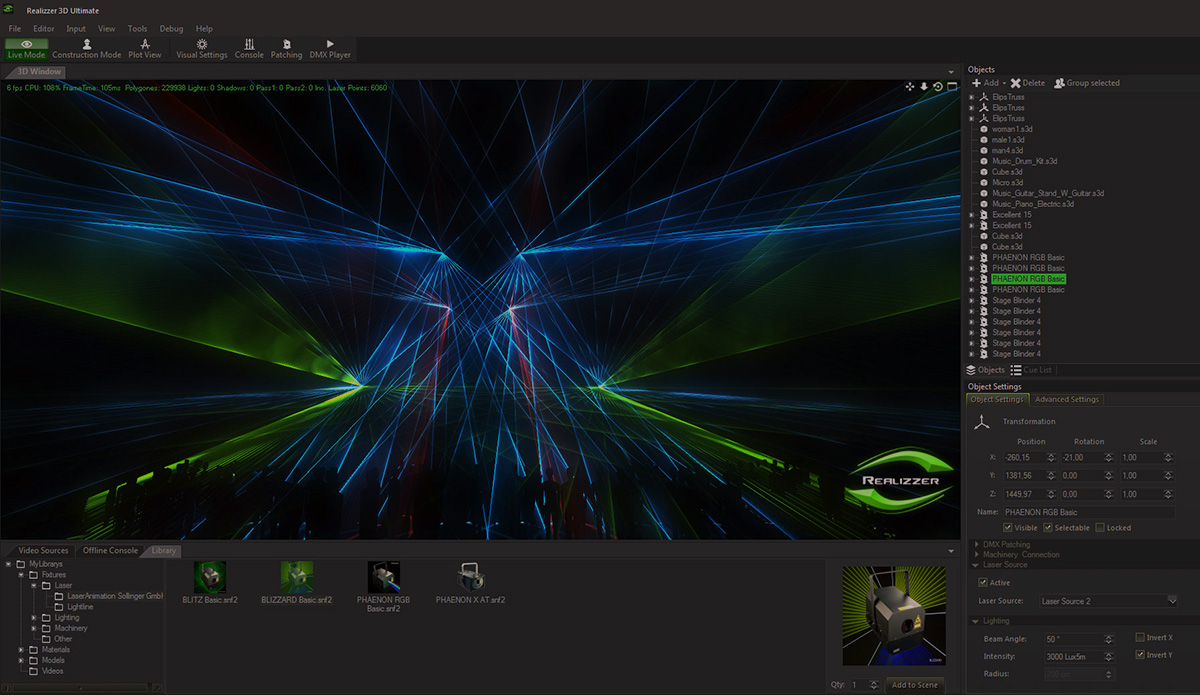Open the Patching tool
1200x695 pixels.
[287, 49]
